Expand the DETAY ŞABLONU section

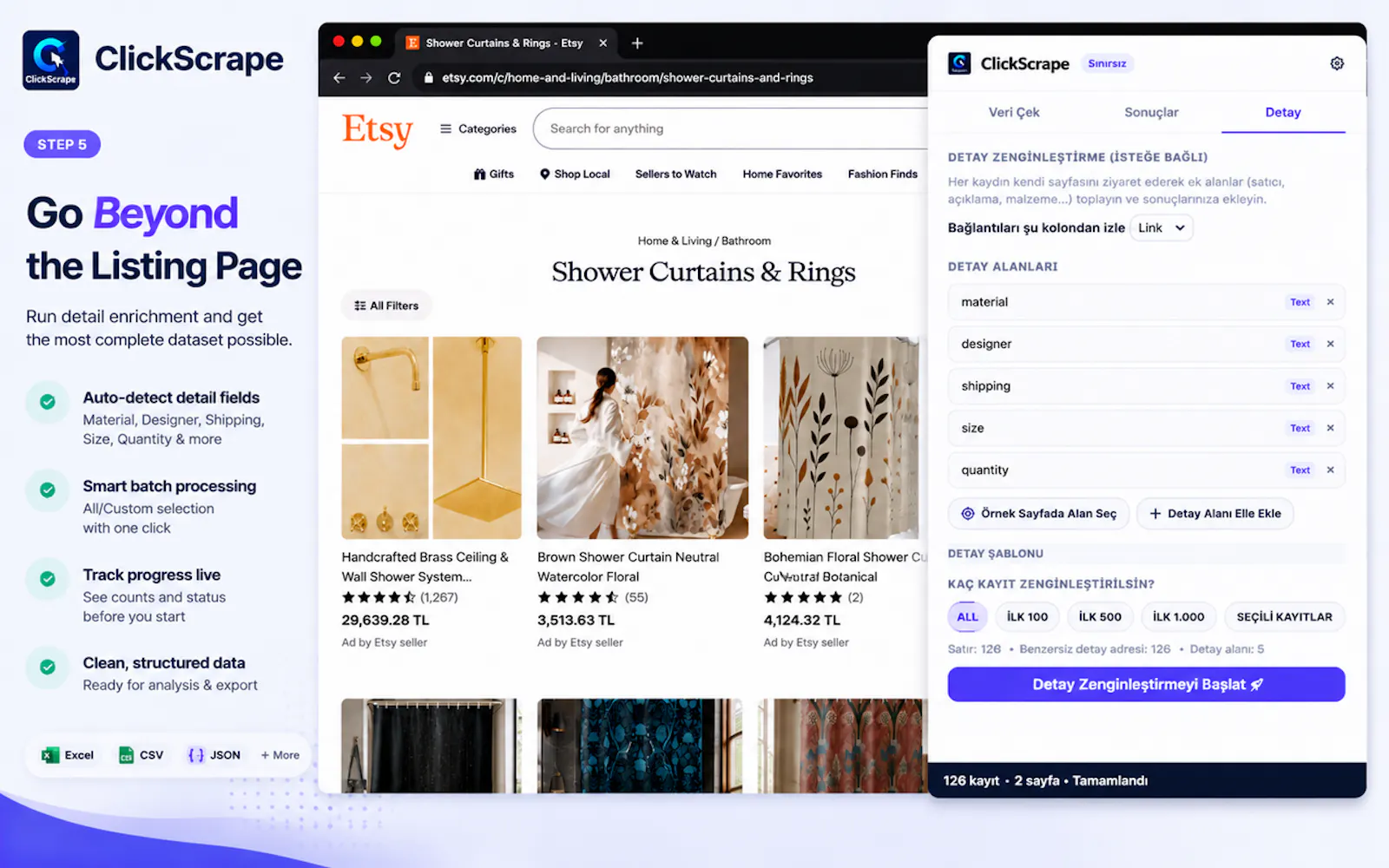(x=1146, y=553)
